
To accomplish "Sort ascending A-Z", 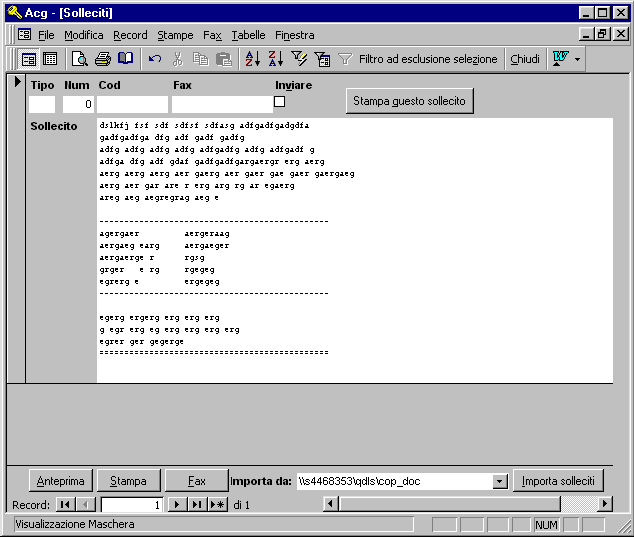I will point(253,59).
